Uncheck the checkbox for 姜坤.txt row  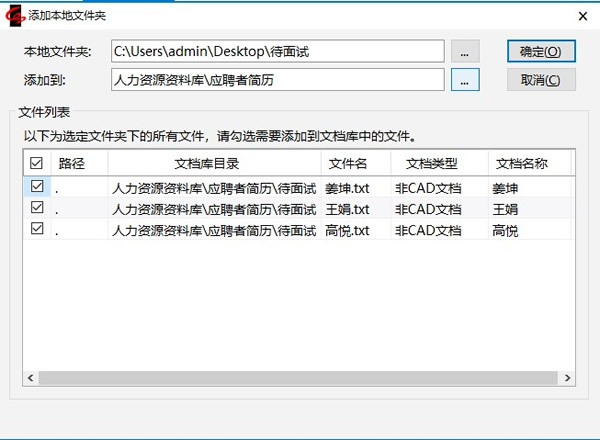pos(37,186)
